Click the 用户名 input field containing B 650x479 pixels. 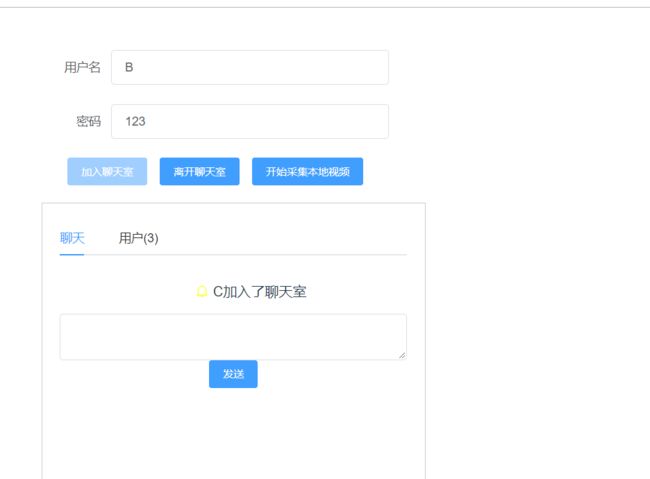(250, 67)
